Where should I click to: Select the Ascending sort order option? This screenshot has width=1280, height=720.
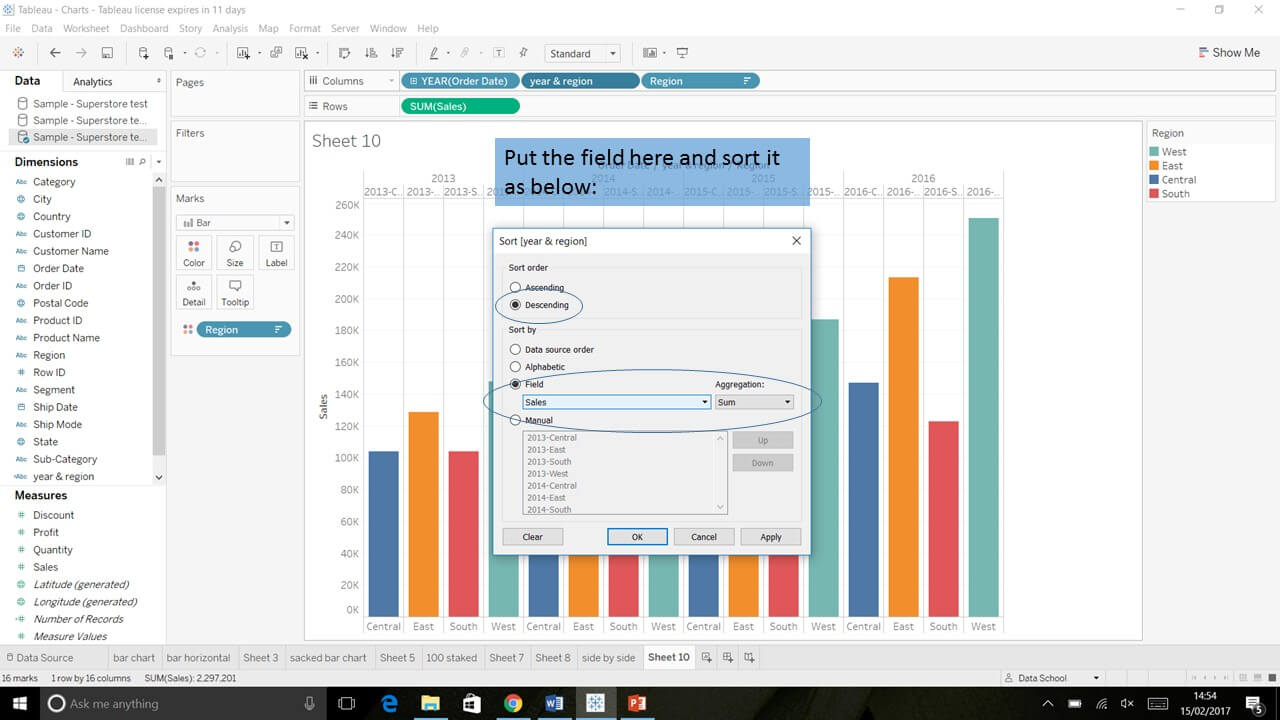click(516, 288)
